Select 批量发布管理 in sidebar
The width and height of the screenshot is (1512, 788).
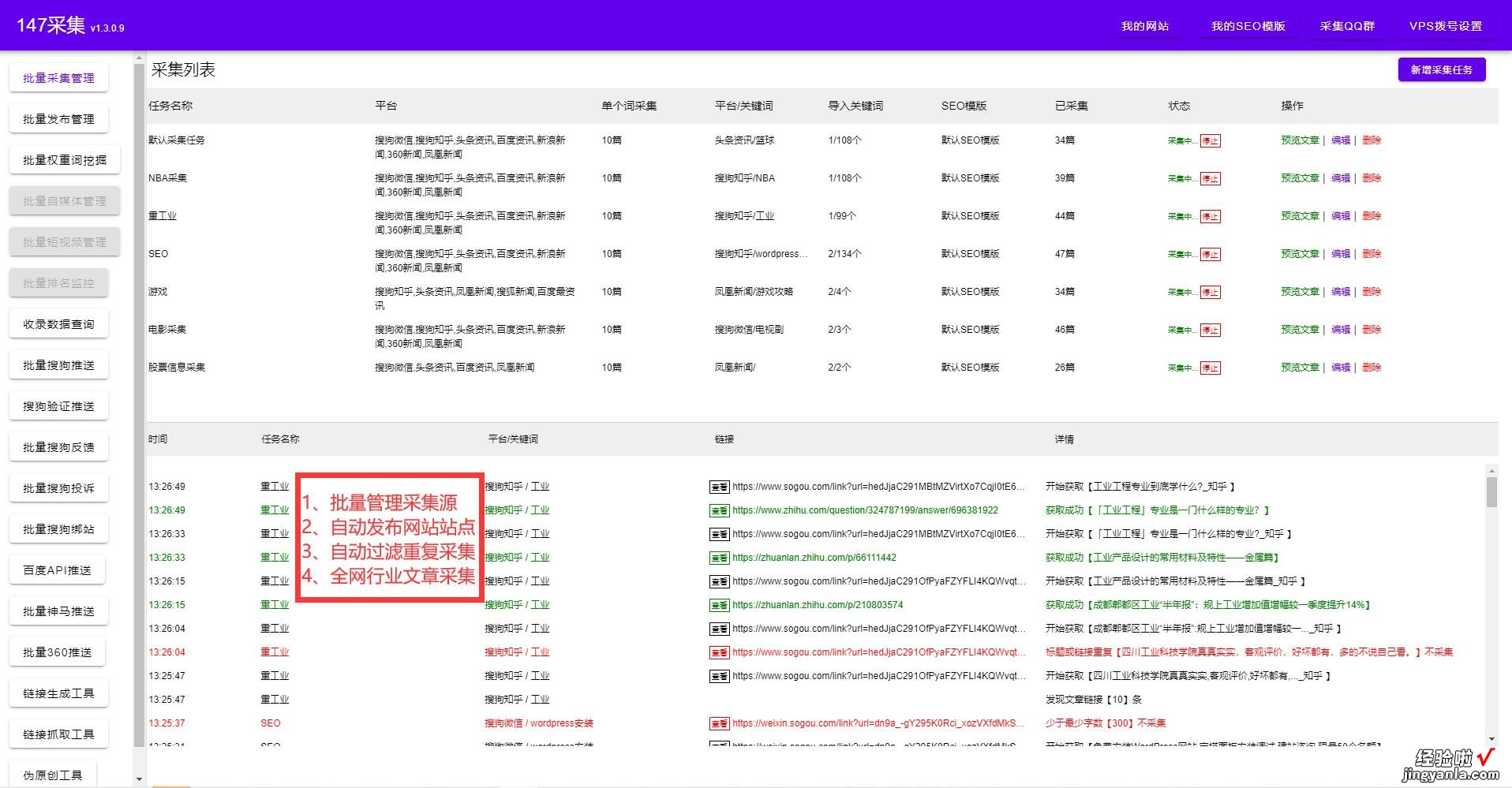(58, 119)
